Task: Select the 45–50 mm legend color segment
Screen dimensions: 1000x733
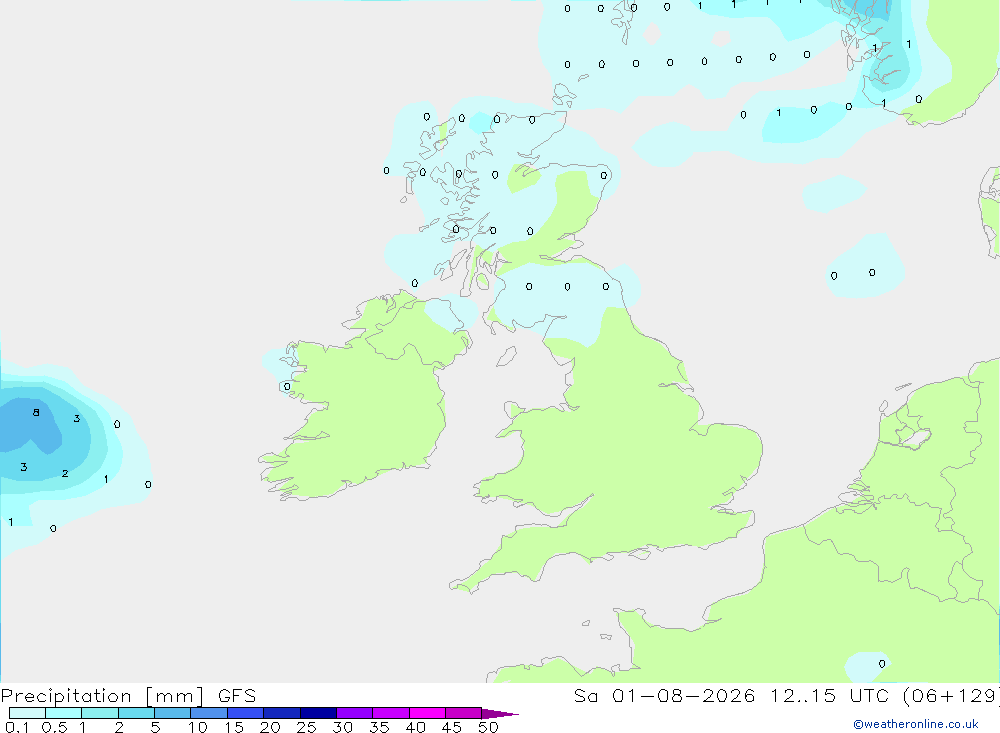Action: coord(463,713)
